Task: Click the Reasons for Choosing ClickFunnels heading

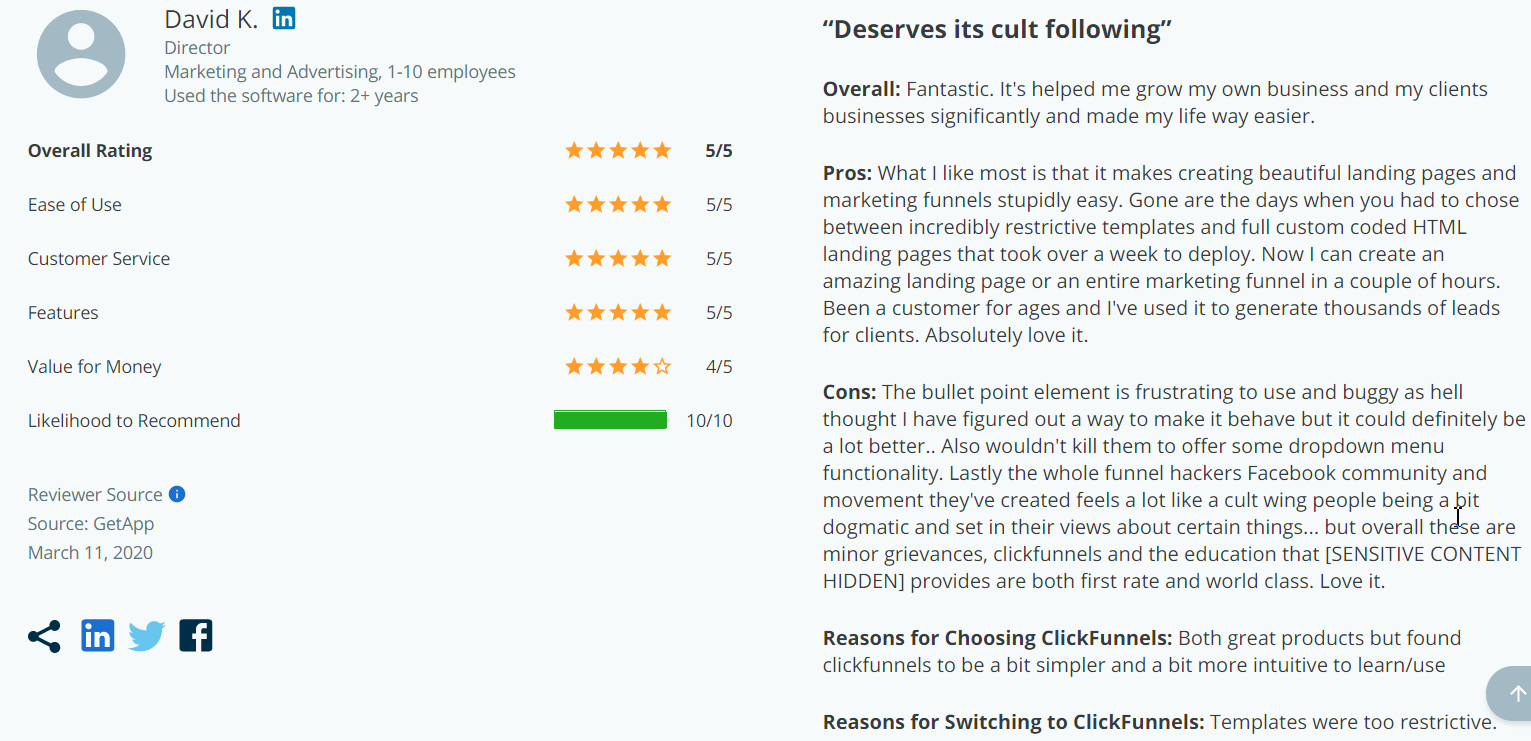Action: (x=998, y=638)
